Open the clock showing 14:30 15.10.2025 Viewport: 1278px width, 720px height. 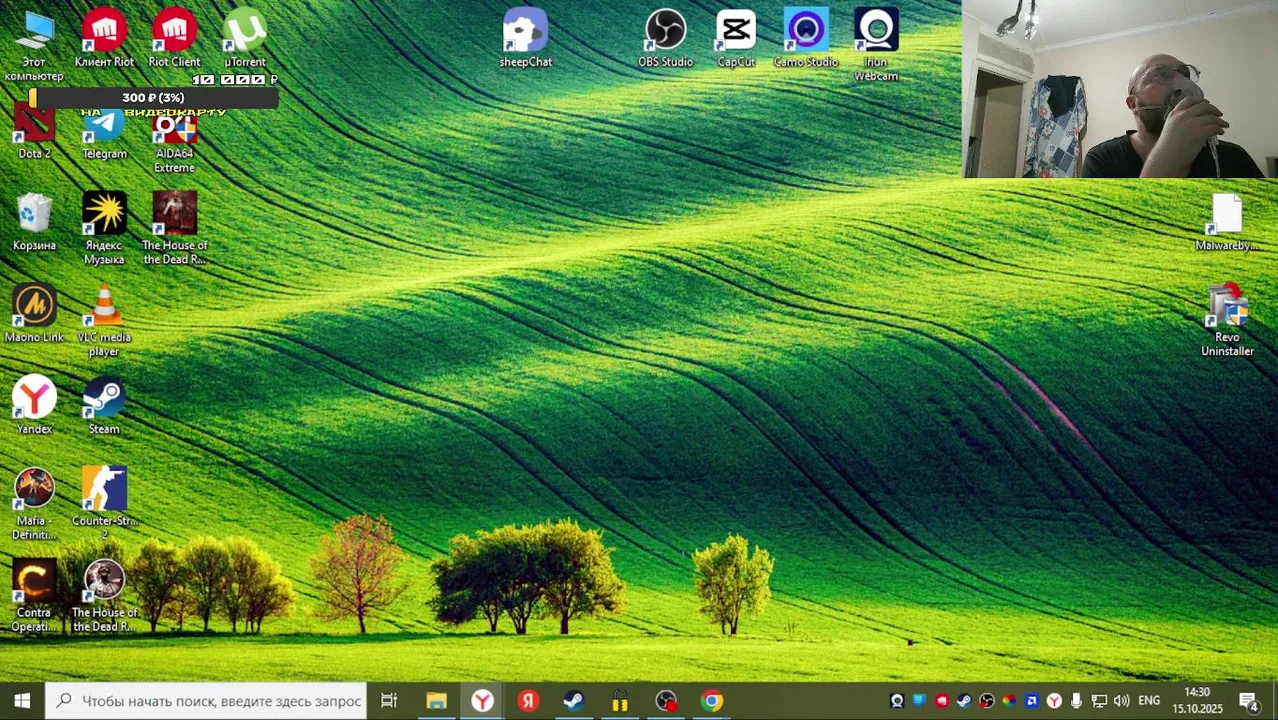pyautogui.click(x=1197, y=701)
